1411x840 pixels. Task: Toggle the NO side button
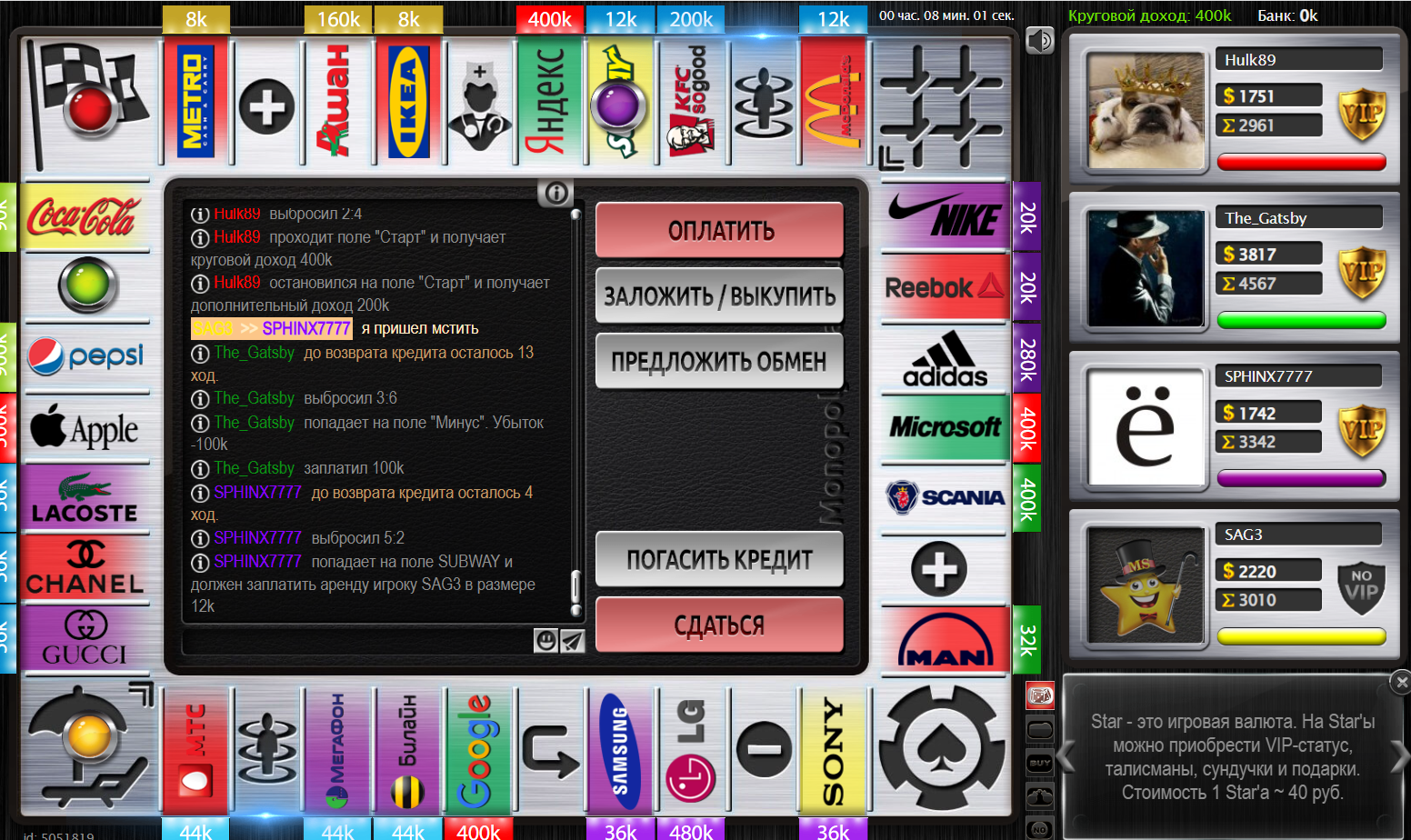coord(1040,828)
